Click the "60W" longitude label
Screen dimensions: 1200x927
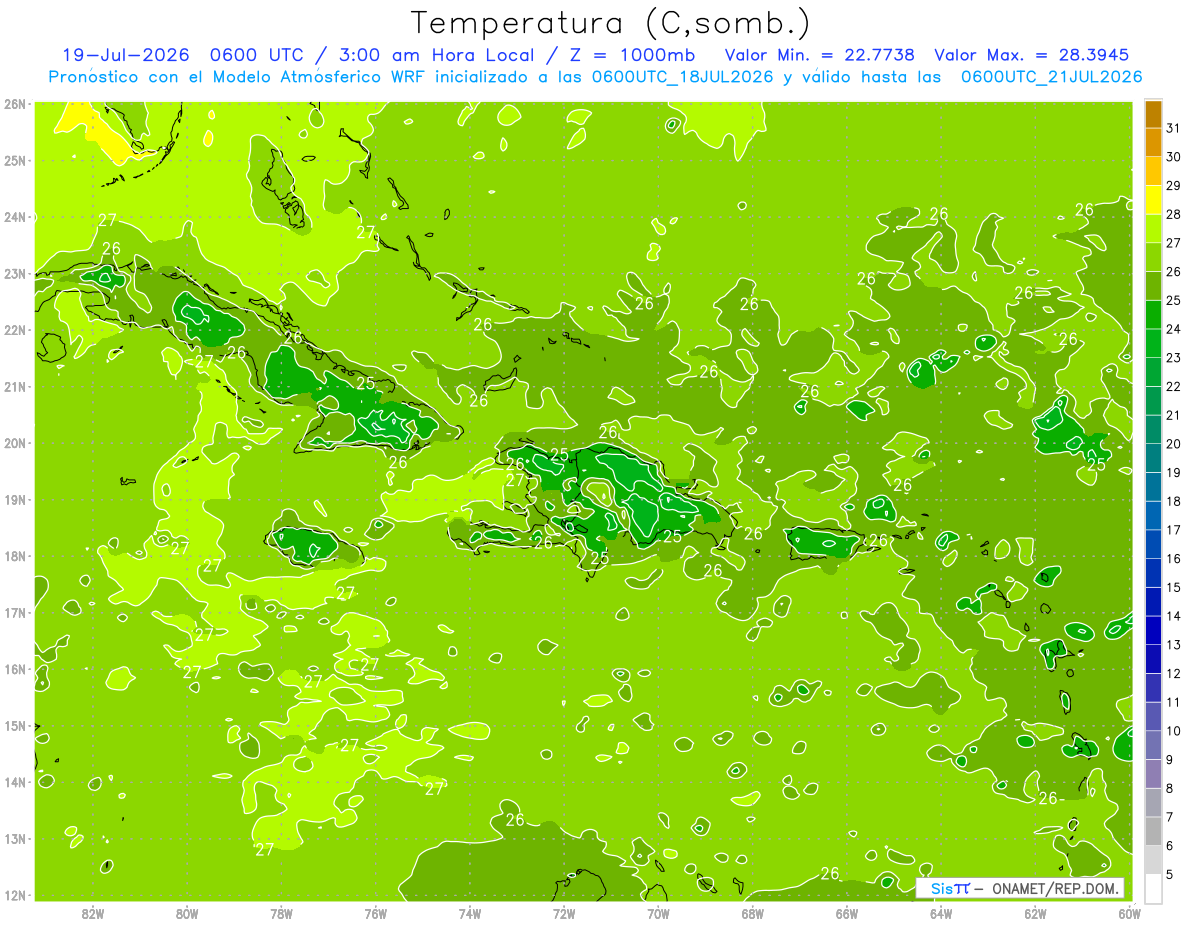1129,912
